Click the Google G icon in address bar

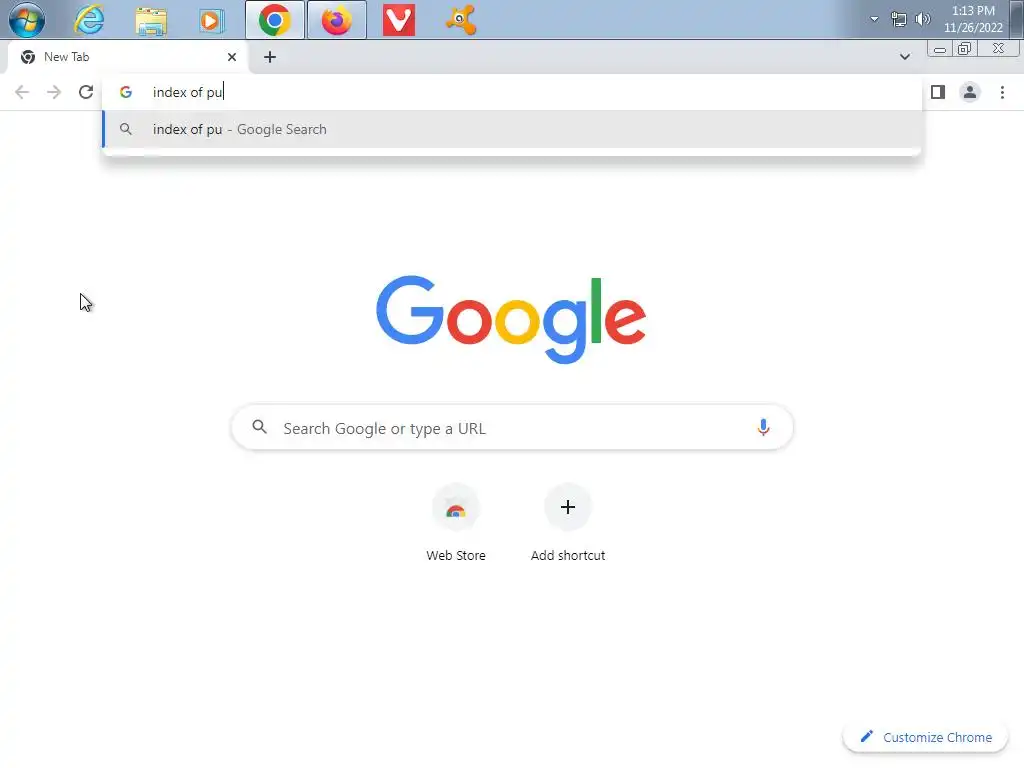tap(126, 92)
